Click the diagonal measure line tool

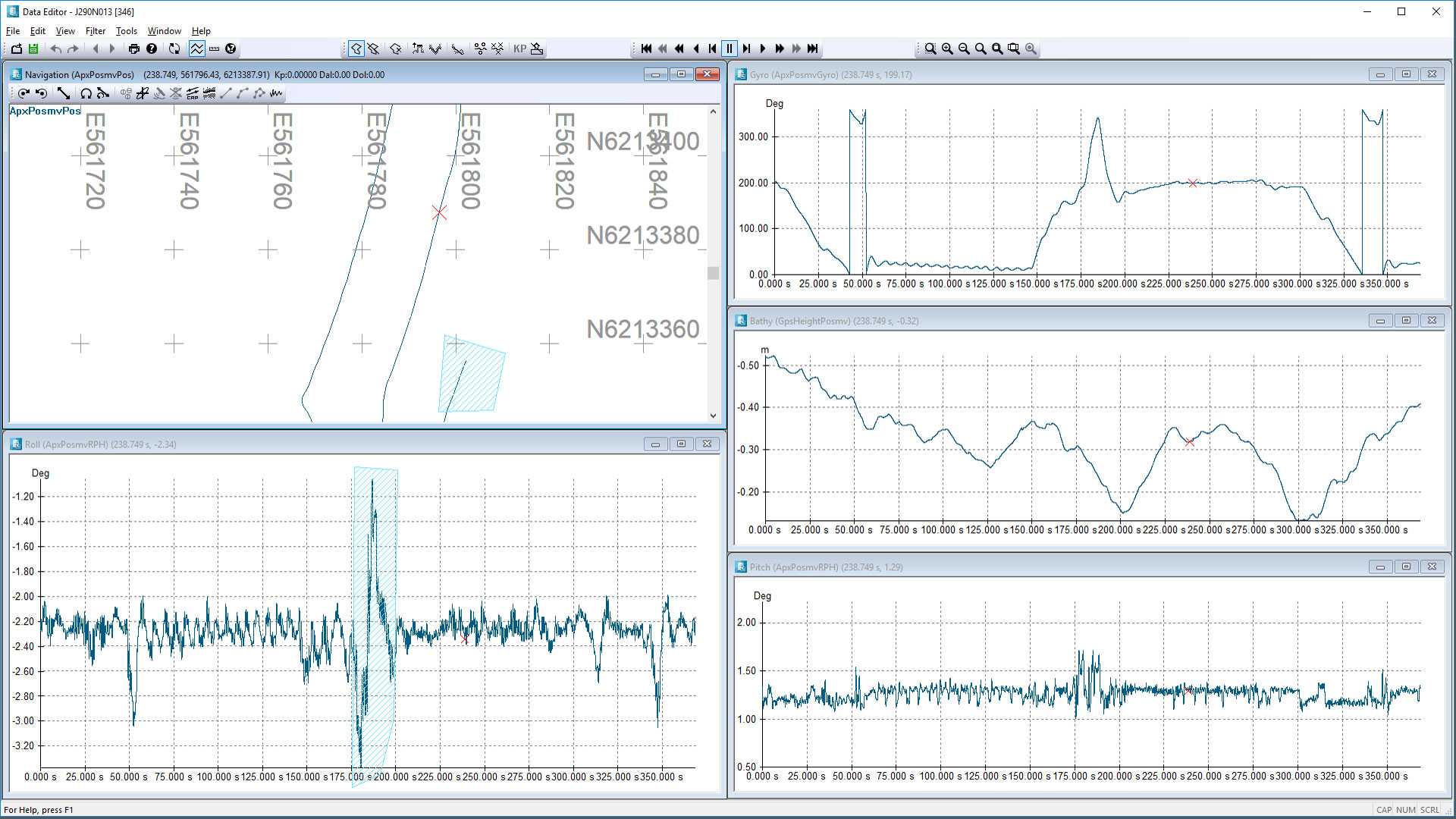pyautogui.click(x=64, y=93)
